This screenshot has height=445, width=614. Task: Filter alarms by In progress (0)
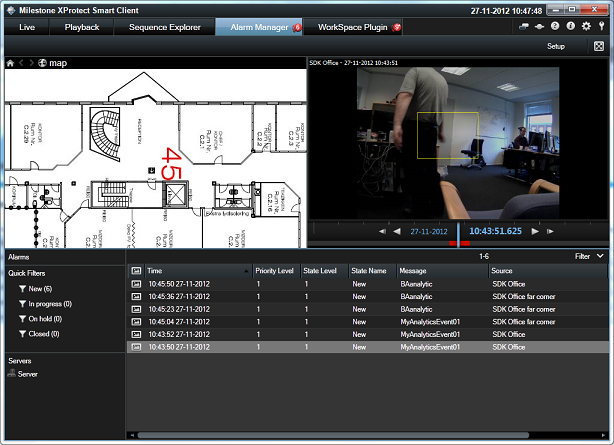point(45,304)
